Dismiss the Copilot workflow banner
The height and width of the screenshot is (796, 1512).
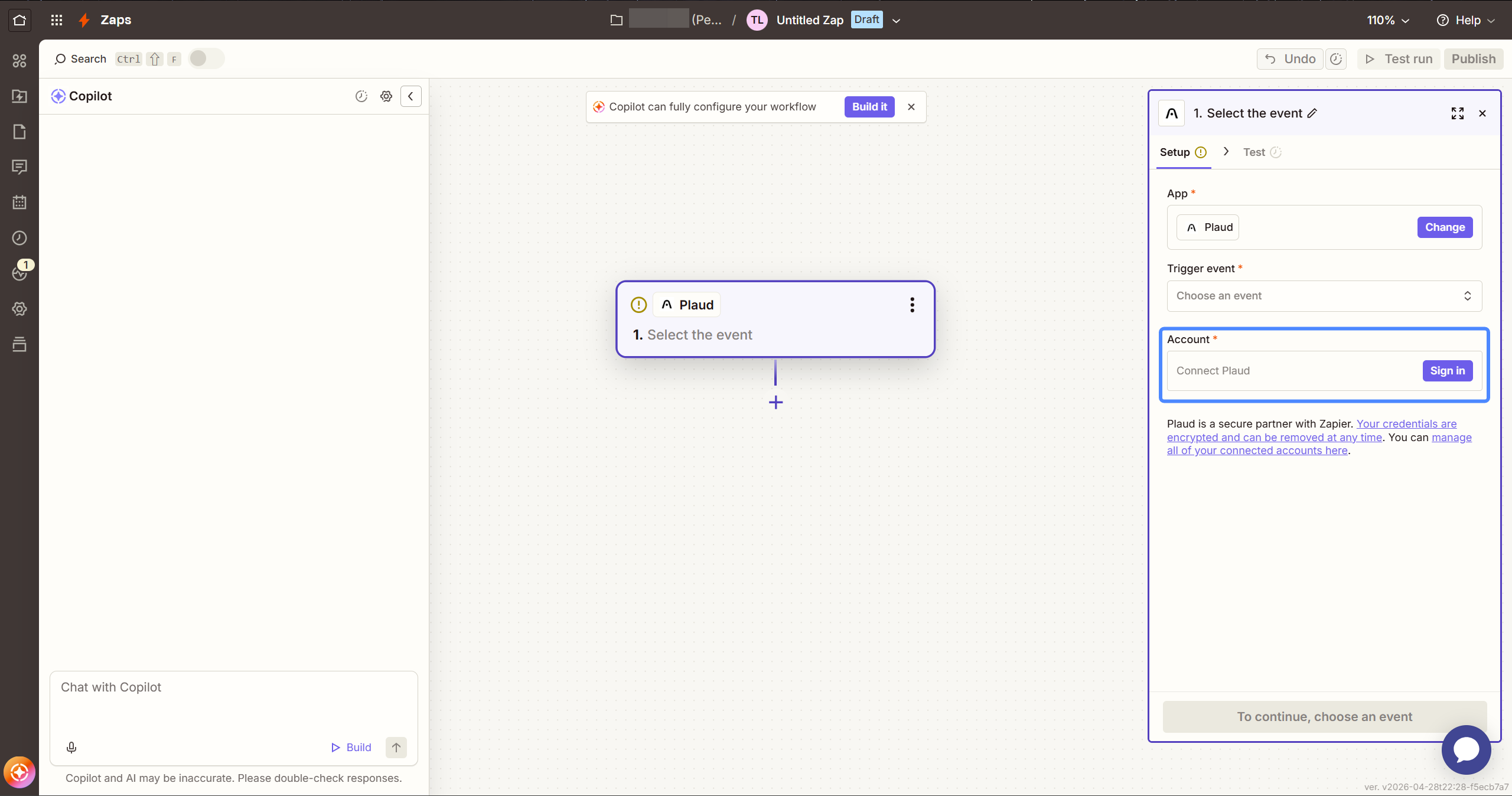tap(911, 107)
